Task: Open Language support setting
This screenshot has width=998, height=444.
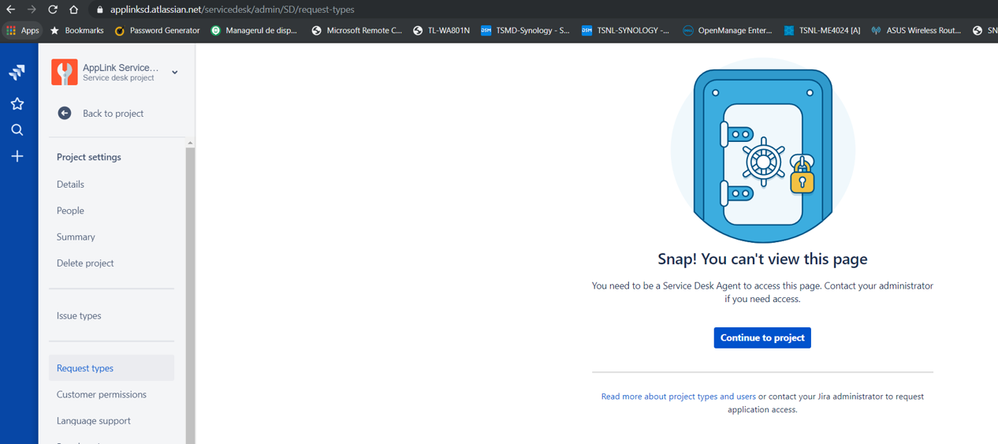Action: 94,420
